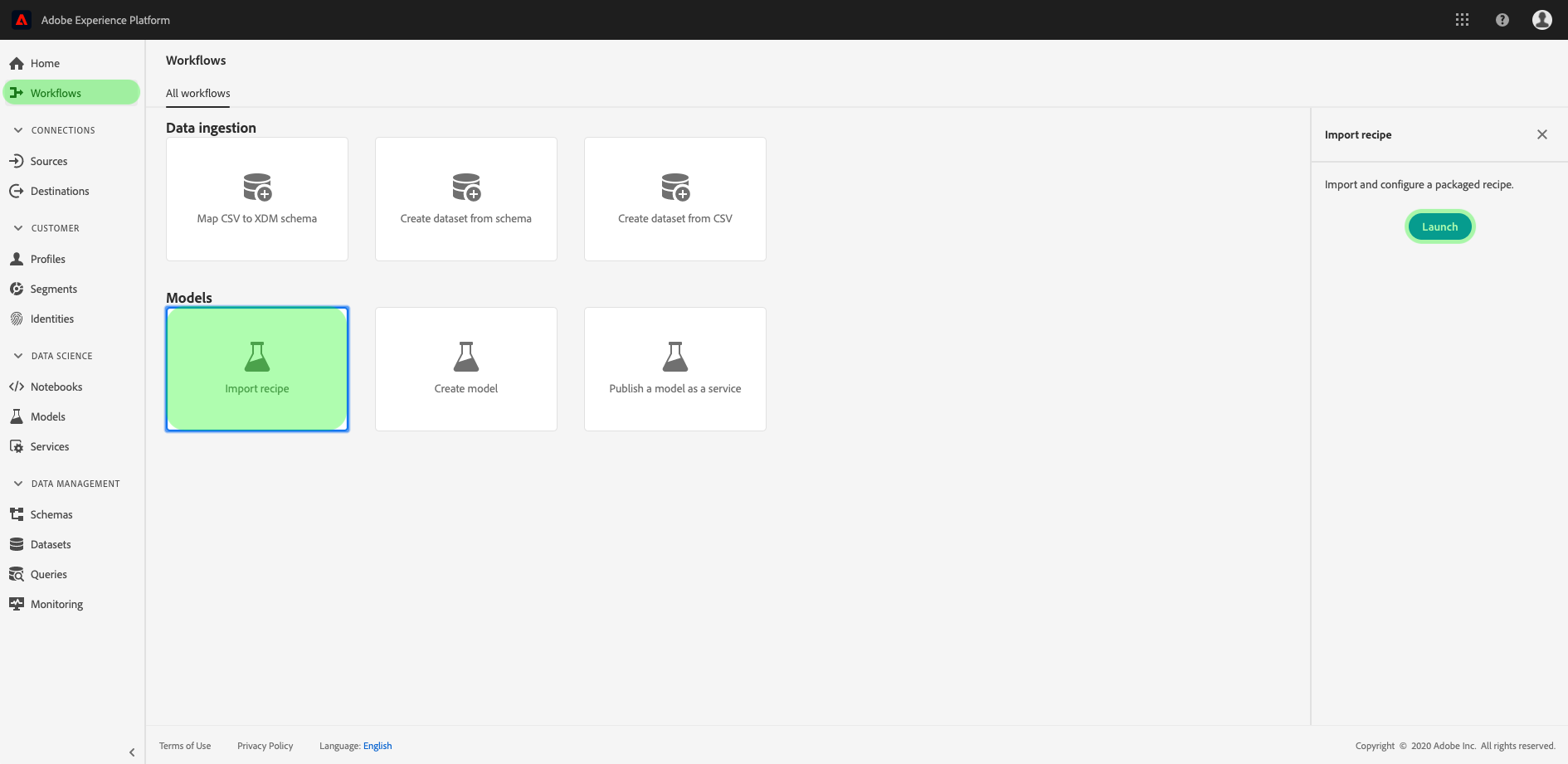Select the All workflows tab

198,94
